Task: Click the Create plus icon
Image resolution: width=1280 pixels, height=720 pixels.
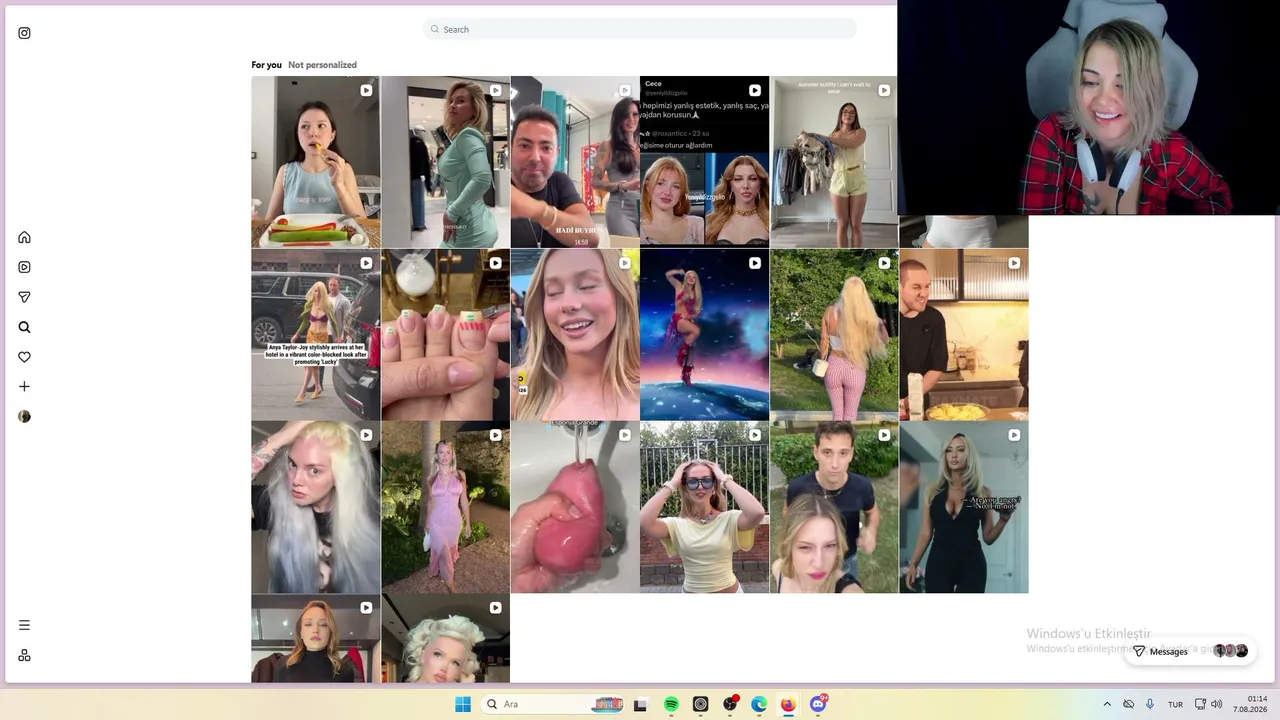Action: [24, 386]
